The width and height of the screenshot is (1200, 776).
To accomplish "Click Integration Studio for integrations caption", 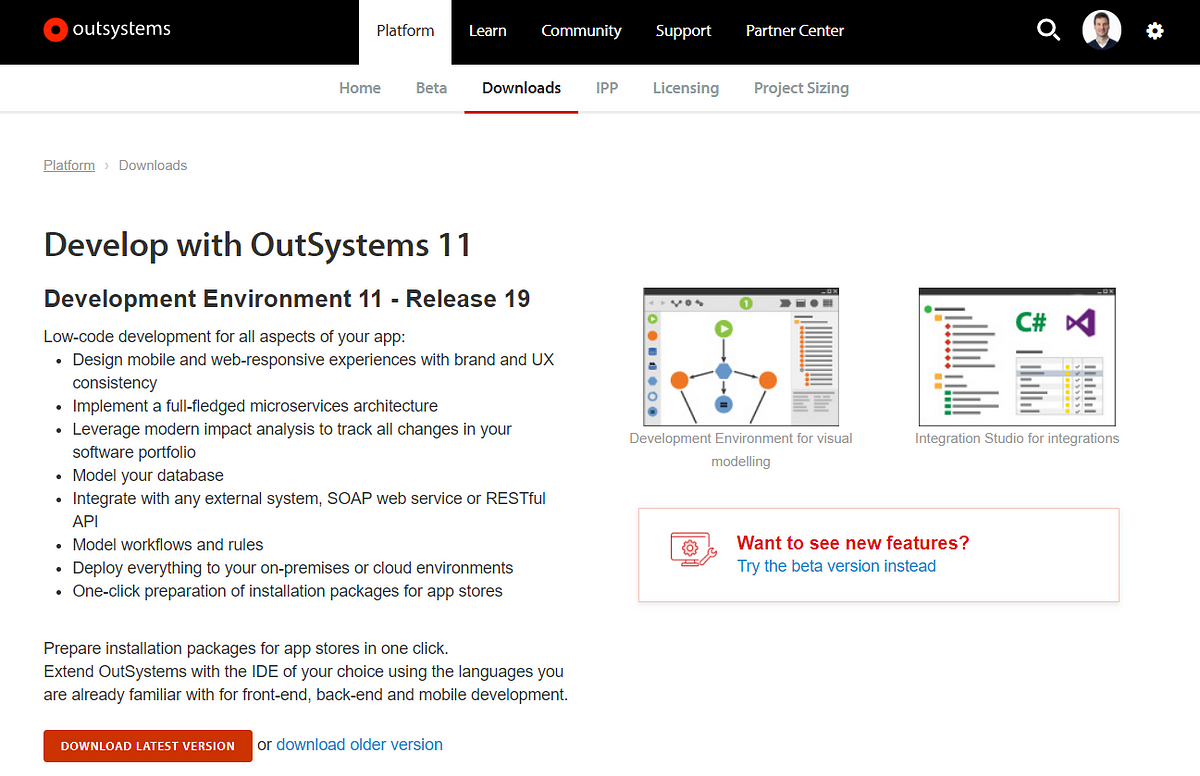I will click(x=1017, y=438).
